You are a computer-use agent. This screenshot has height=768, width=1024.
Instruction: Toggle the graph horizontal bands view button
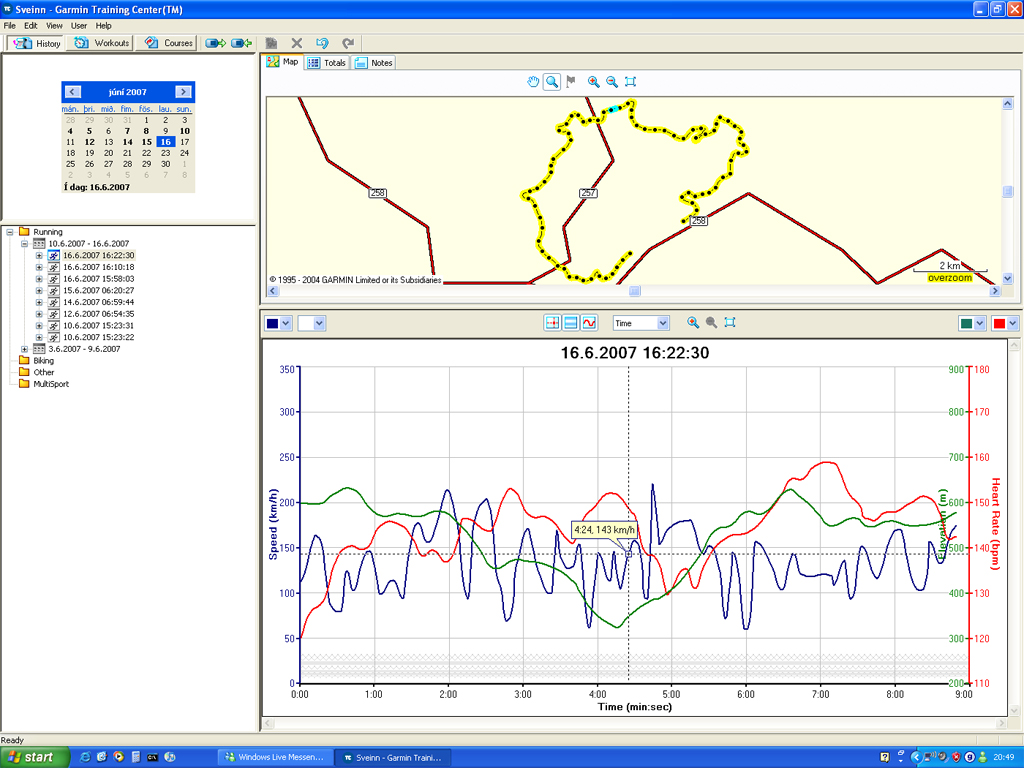(x=571, y=323)
